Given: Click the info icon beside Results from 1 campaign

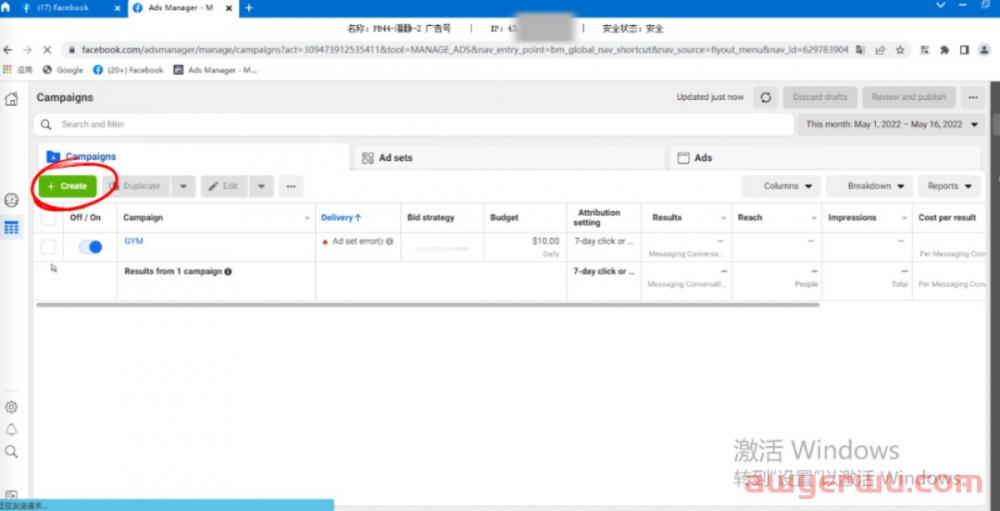Looking at the screenshot, I should (228, 271).
